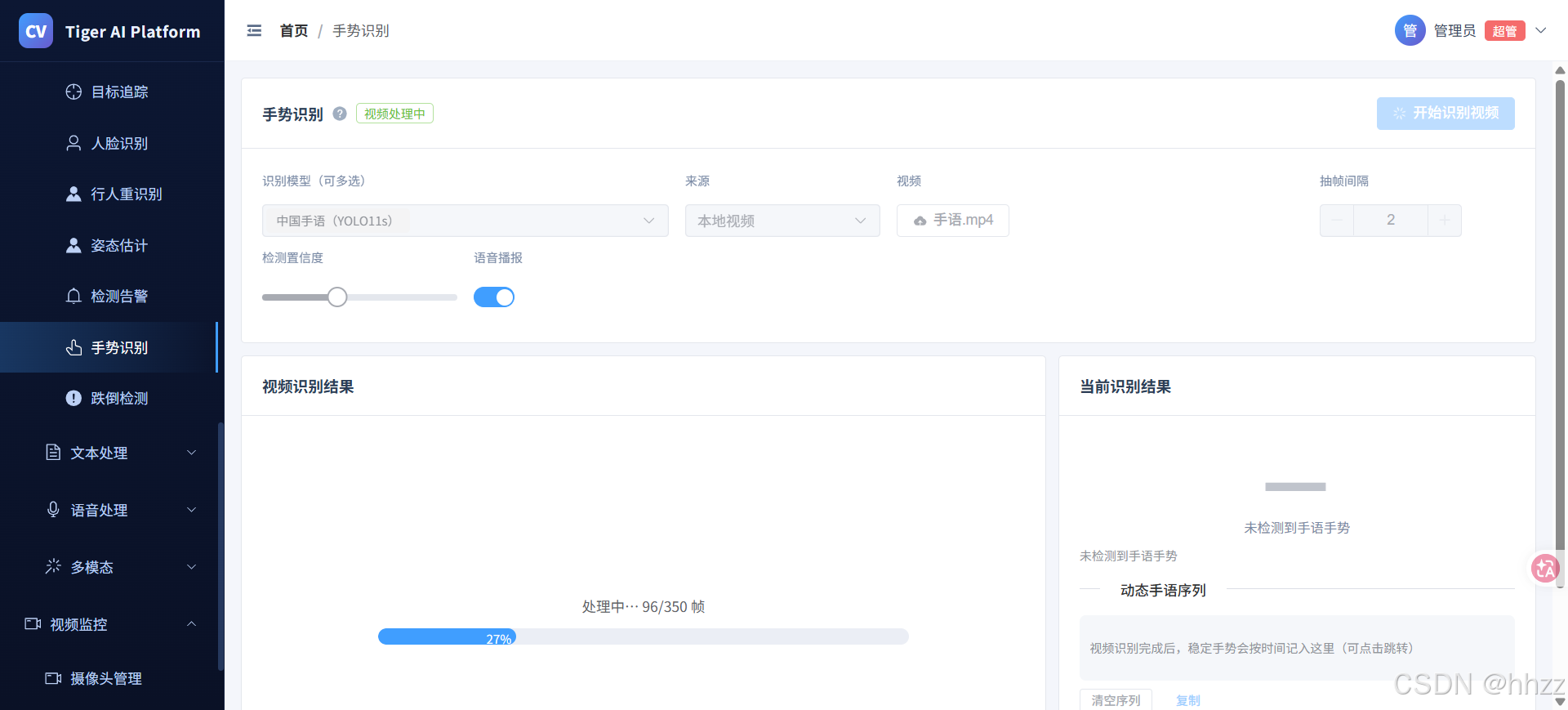Click the 行人重识别 sidebar icon
The image size is (1568, 710).
[73, 194]
